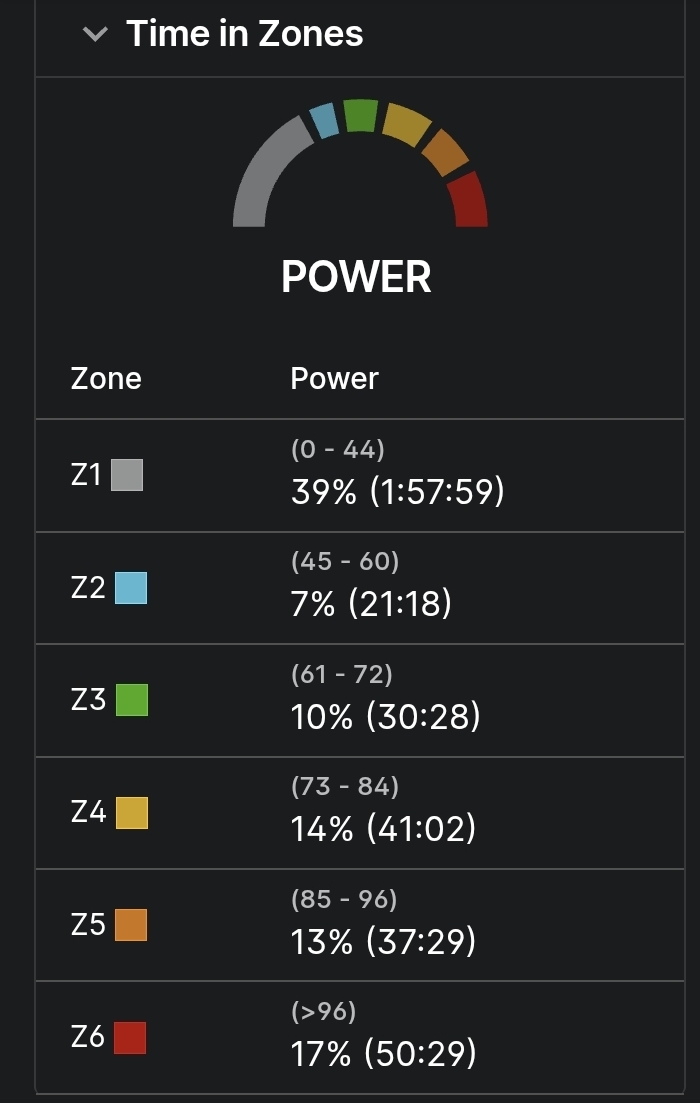Click the Time in Zones heading

click(244, 34)
